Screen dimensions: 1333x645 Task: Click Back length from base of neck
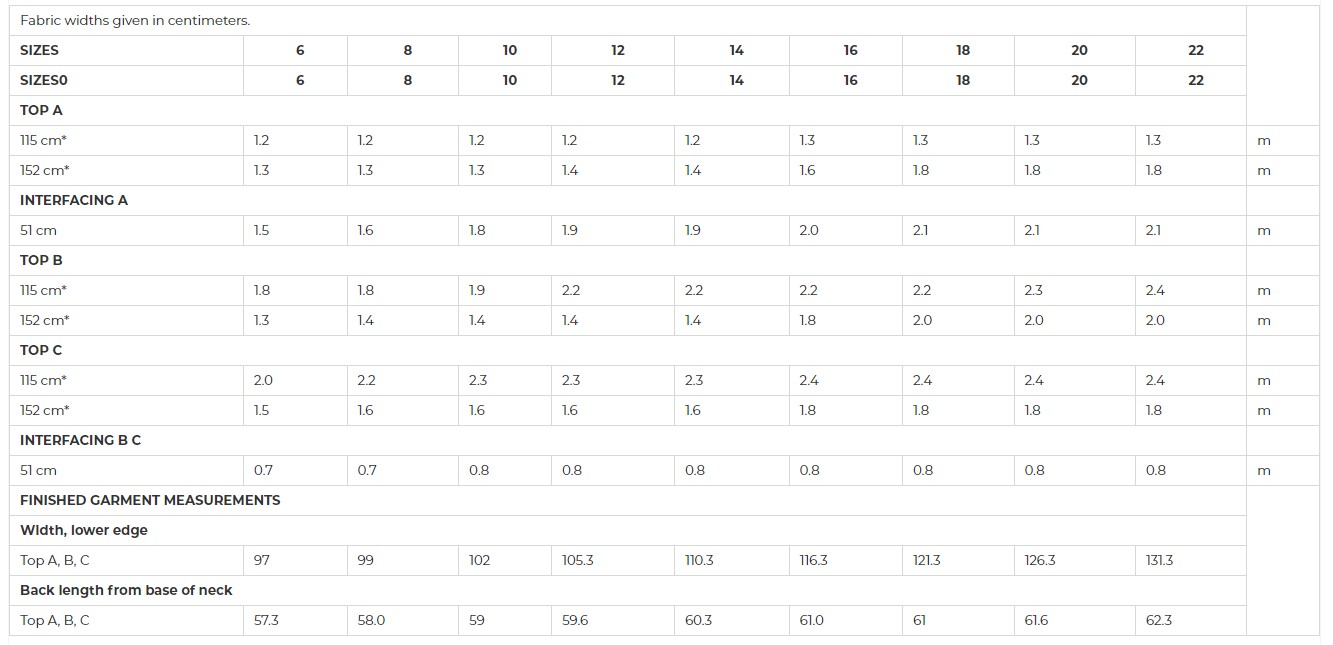tap(126, 590)
